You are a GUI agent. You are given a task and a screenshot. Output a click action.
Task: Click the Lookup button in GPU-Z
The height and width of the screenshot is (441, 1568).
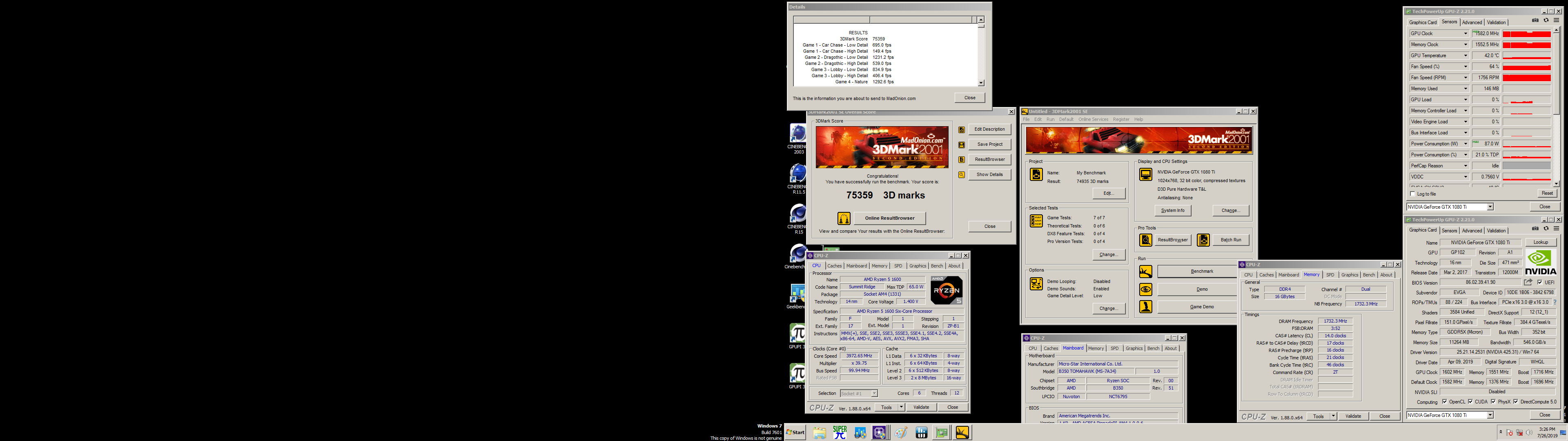[1541, 243]
